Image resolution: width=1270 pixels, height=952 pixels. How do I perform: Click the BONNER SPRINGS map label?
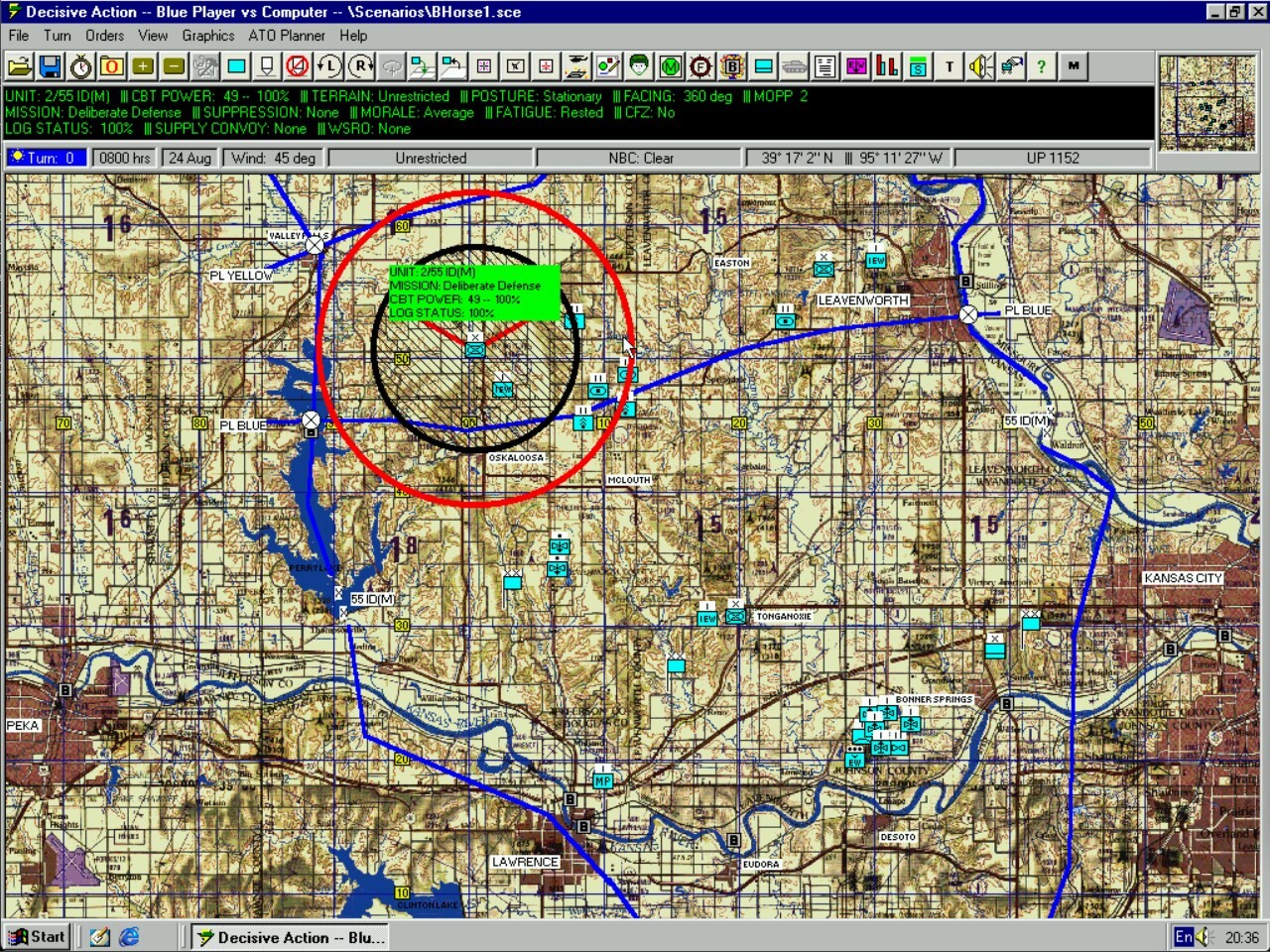(934, 699)
